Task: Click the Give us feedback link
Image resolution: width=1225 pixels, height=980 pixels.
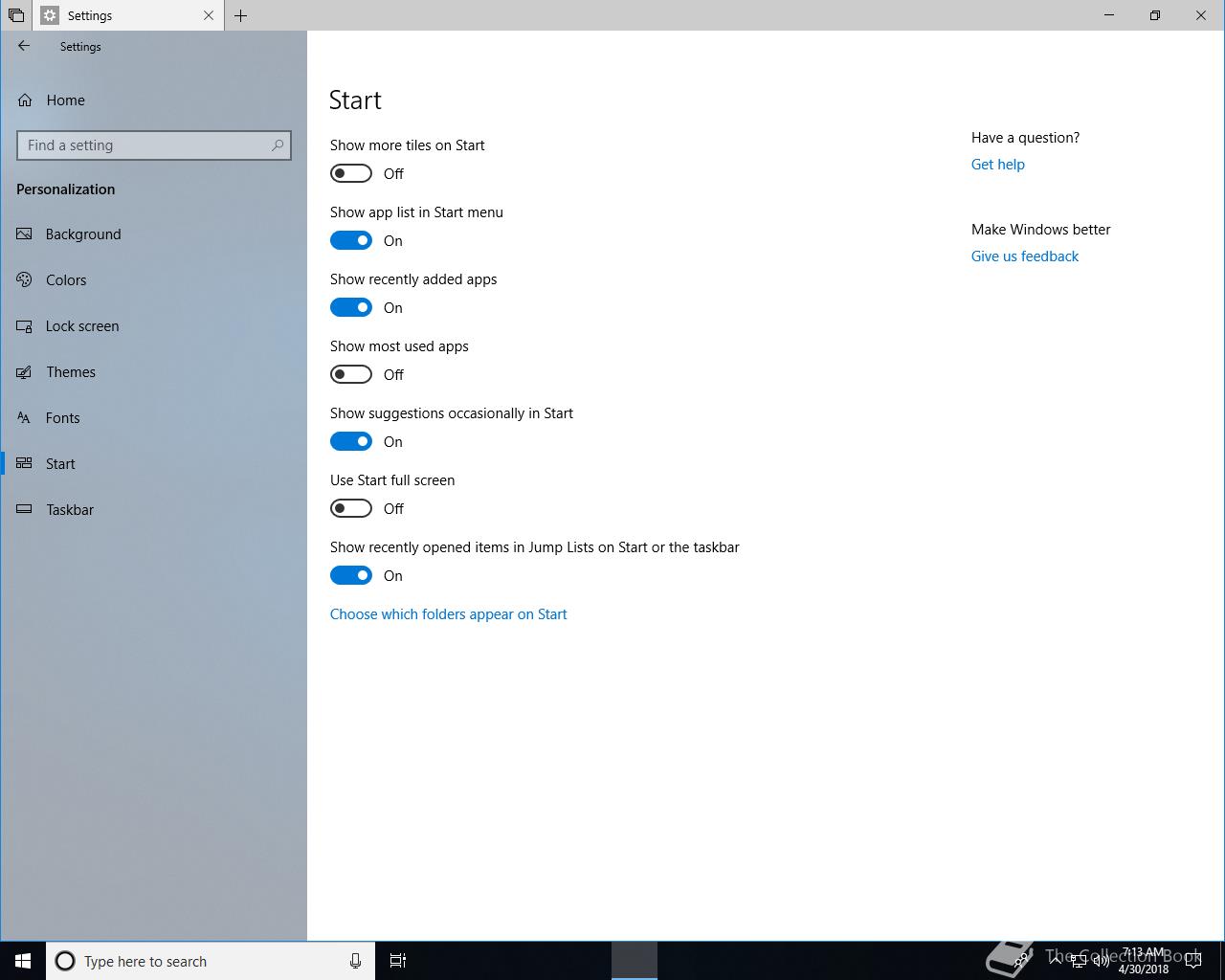Action: click(x=1024, y=256)
